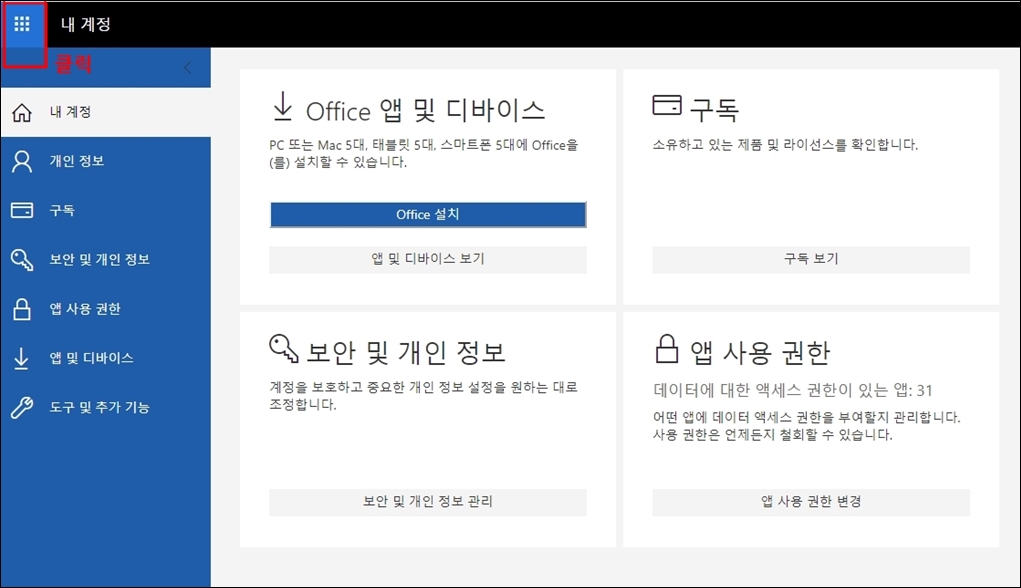
Task: Click the Office 설치 button
Action: tap(428, 214)
